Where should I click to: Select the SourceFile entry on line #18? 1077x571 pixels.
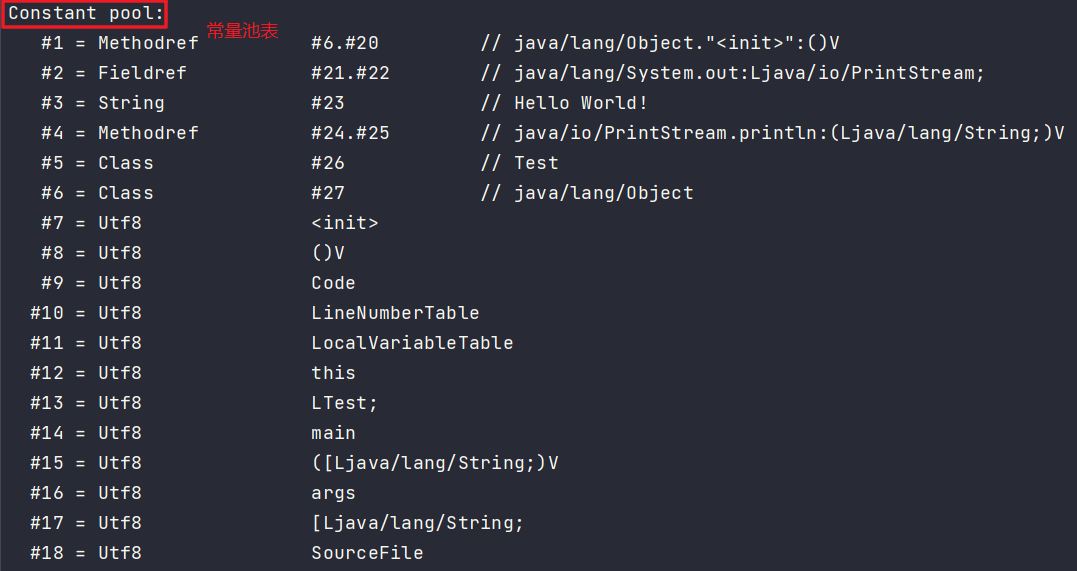pos(367,553)
